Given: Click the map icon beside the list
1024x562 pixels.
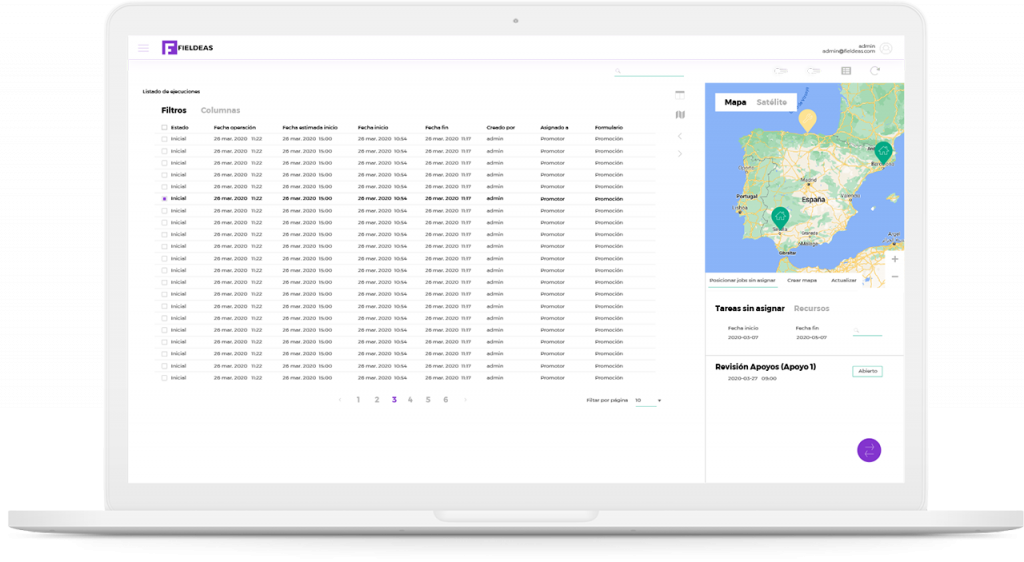Looking at the screenshot, I should (680, 115).
